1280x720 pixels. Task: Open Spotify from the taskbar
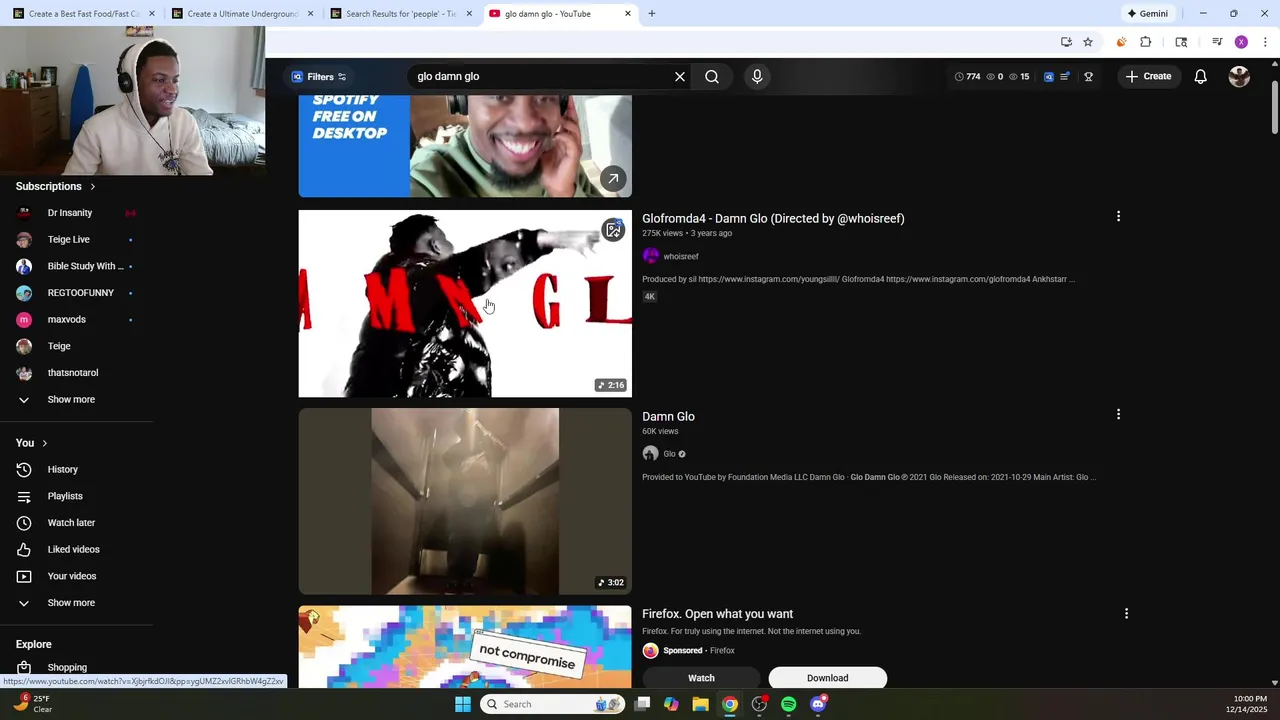point(789,704)
